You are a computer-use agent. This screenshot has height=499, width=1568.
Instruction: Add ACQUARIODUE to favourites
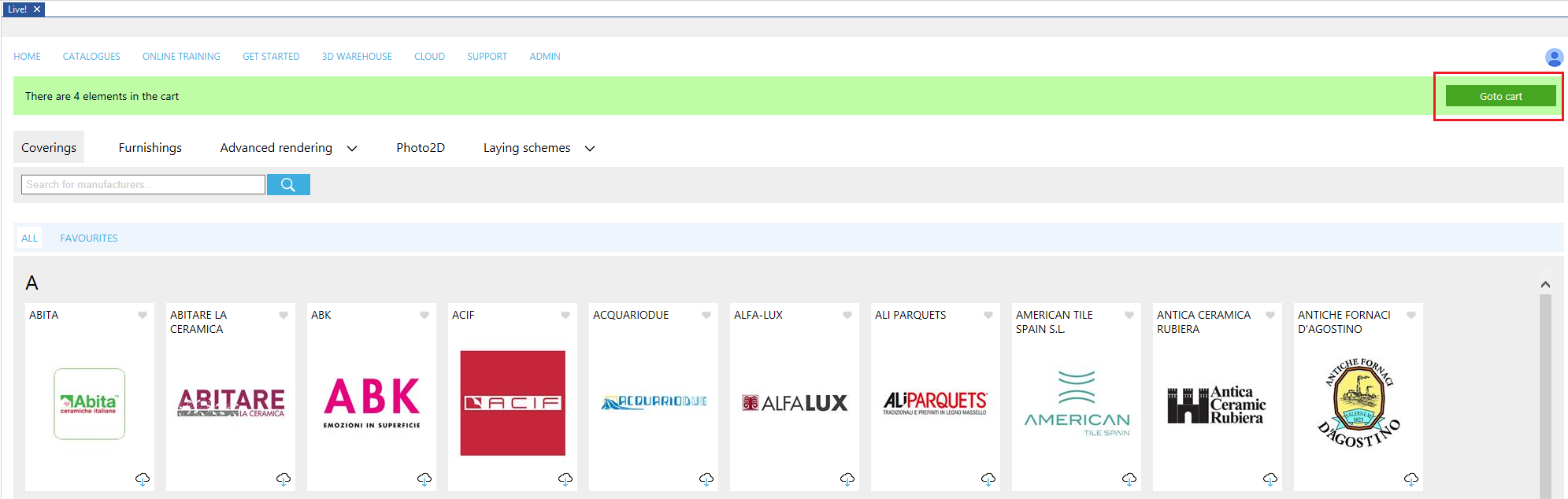point(706,315)
